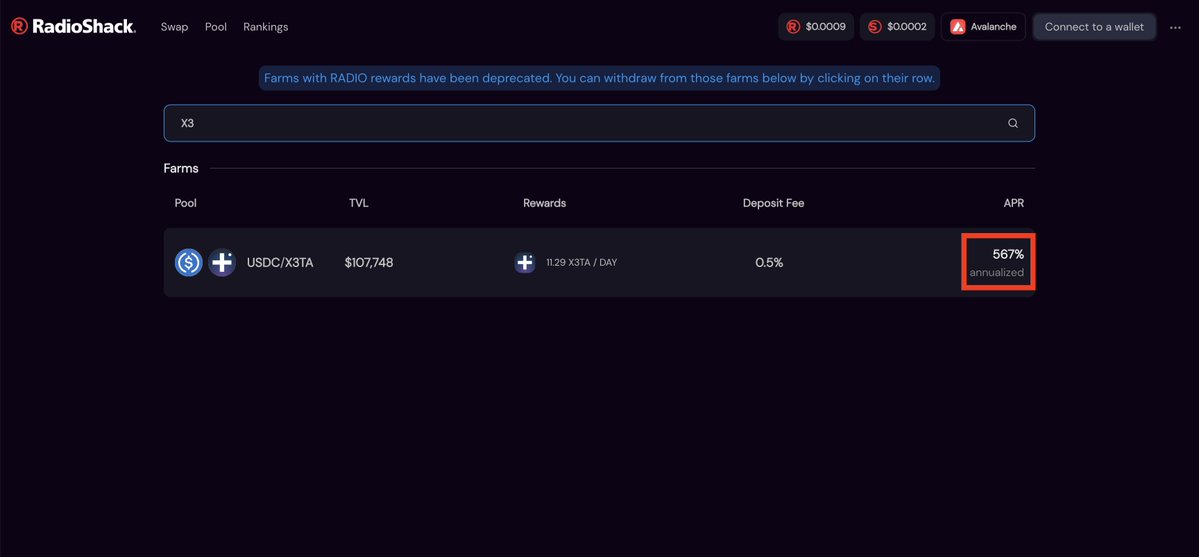
Task: Click the red RADIO coin icon
Action: (x=793, y=27)
